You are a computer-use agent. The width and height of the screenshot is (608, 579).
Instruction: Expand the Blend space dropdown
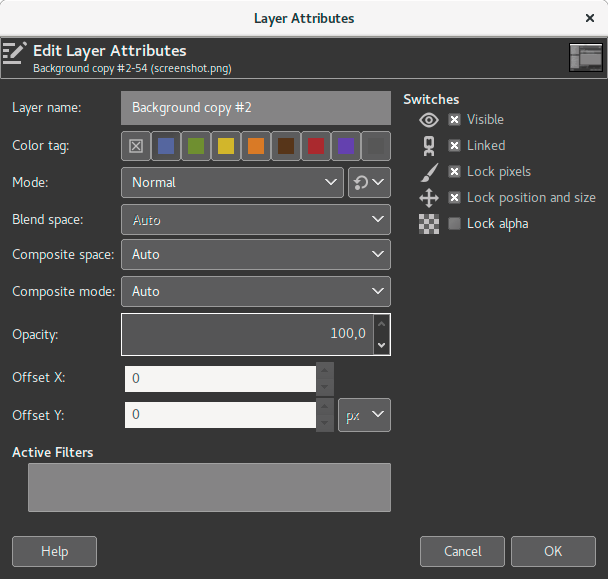point(255,219)
